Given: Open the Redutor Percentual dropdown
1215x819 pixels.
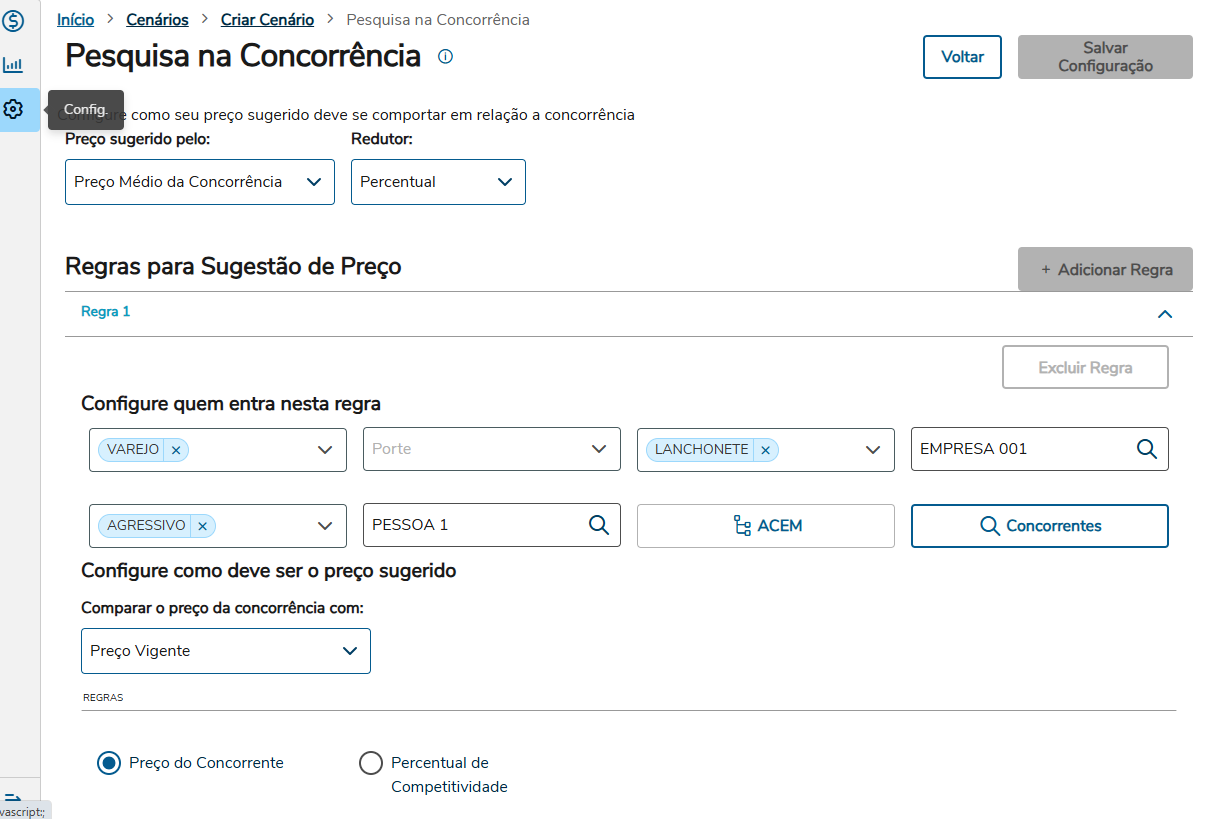Looking at the screenshot, I should pos(438,182).
